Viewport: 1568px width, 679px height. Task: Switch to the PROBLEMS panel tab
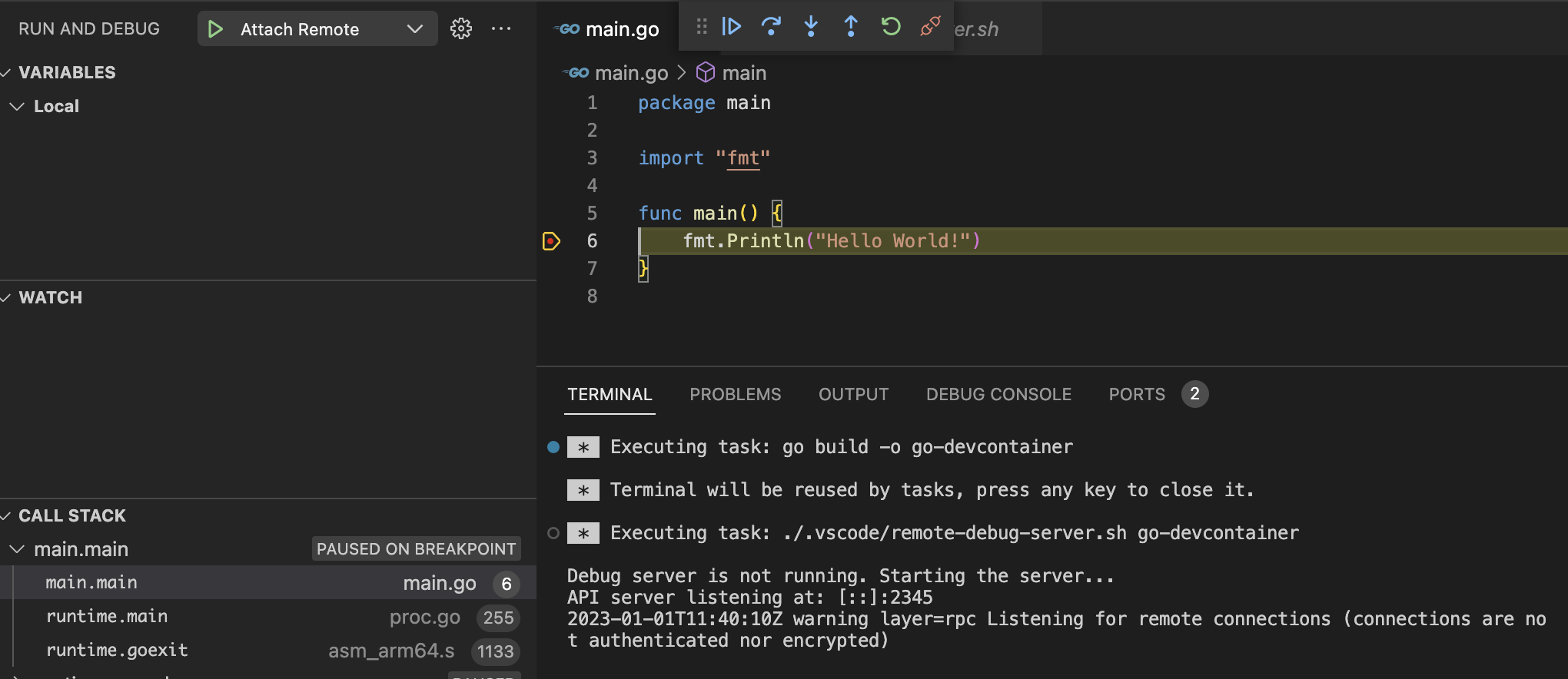pyautogui.click(x=735, y=395)
